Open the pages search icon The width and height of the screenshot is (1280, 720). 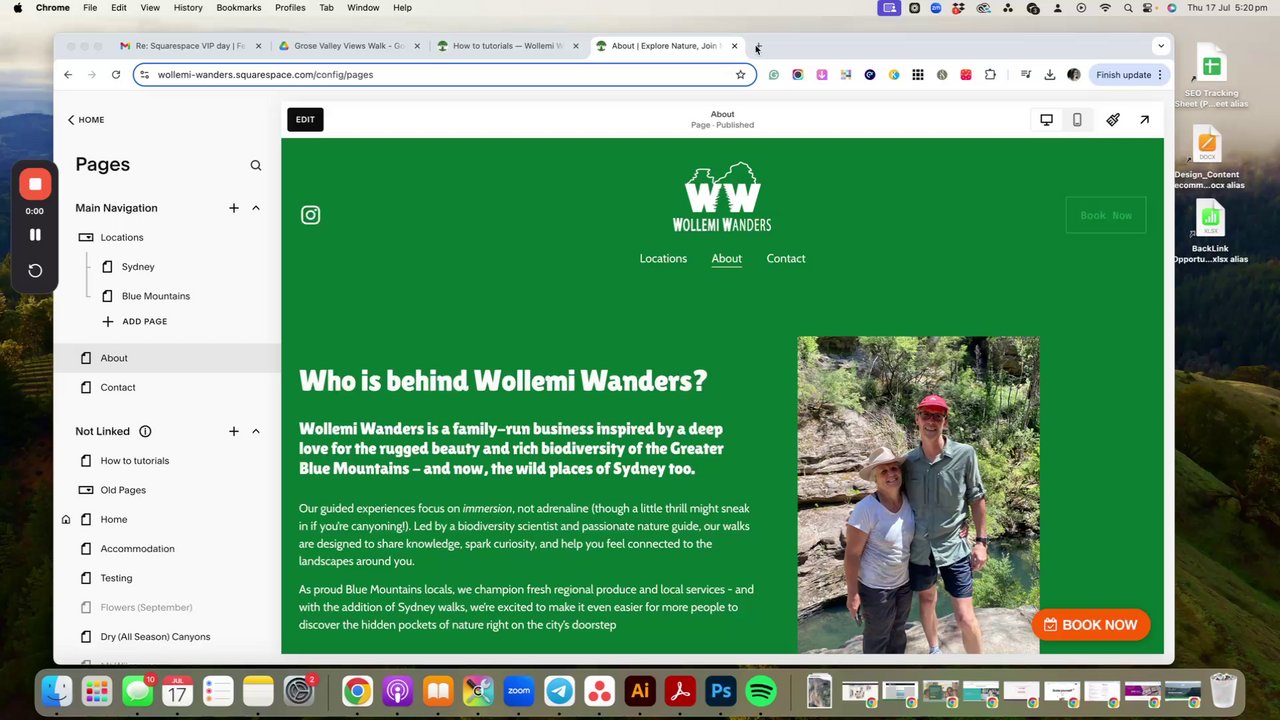256,165
